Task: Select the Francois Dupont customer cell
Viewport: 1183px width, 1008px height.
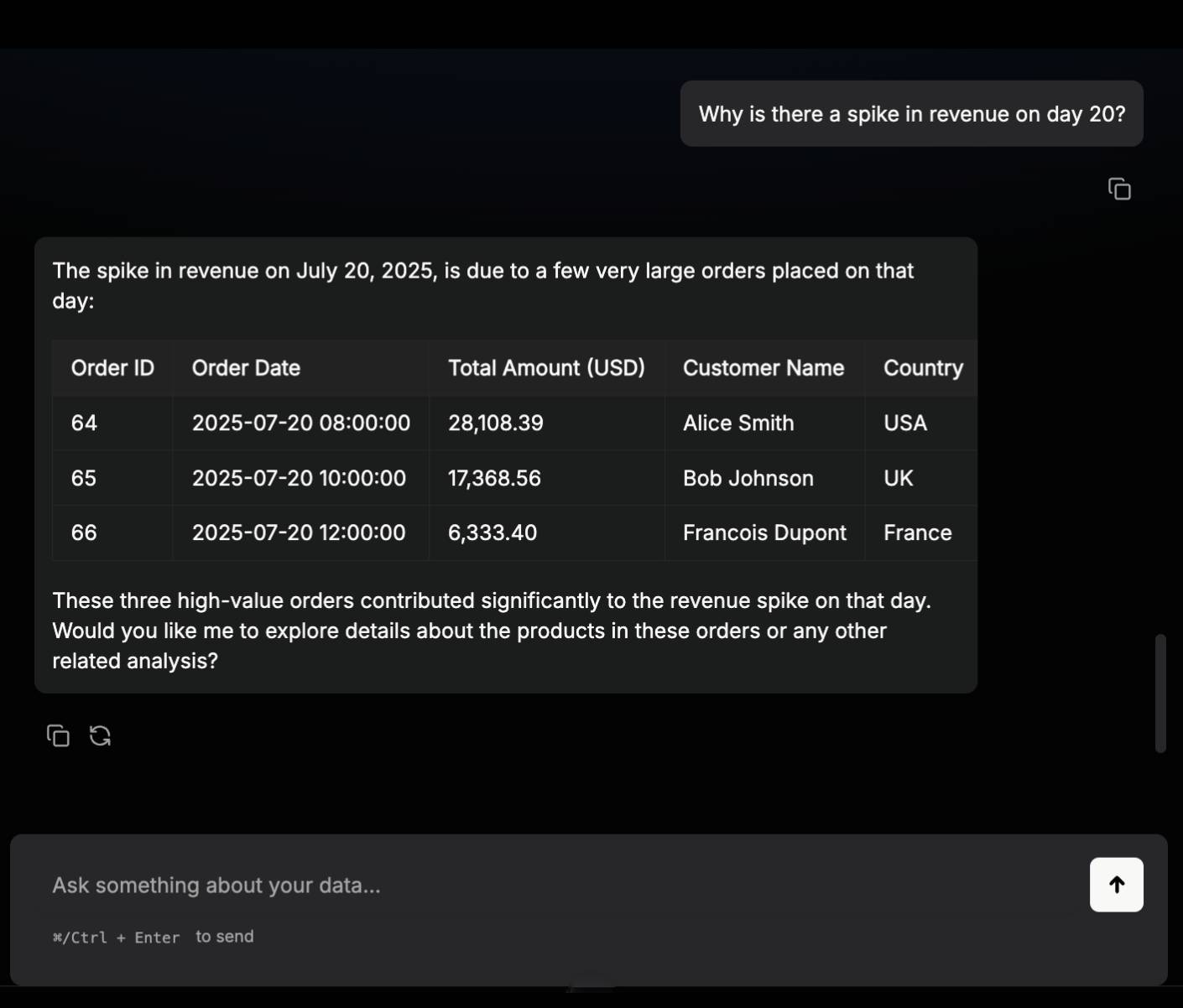Action: (x=764, y=533)
